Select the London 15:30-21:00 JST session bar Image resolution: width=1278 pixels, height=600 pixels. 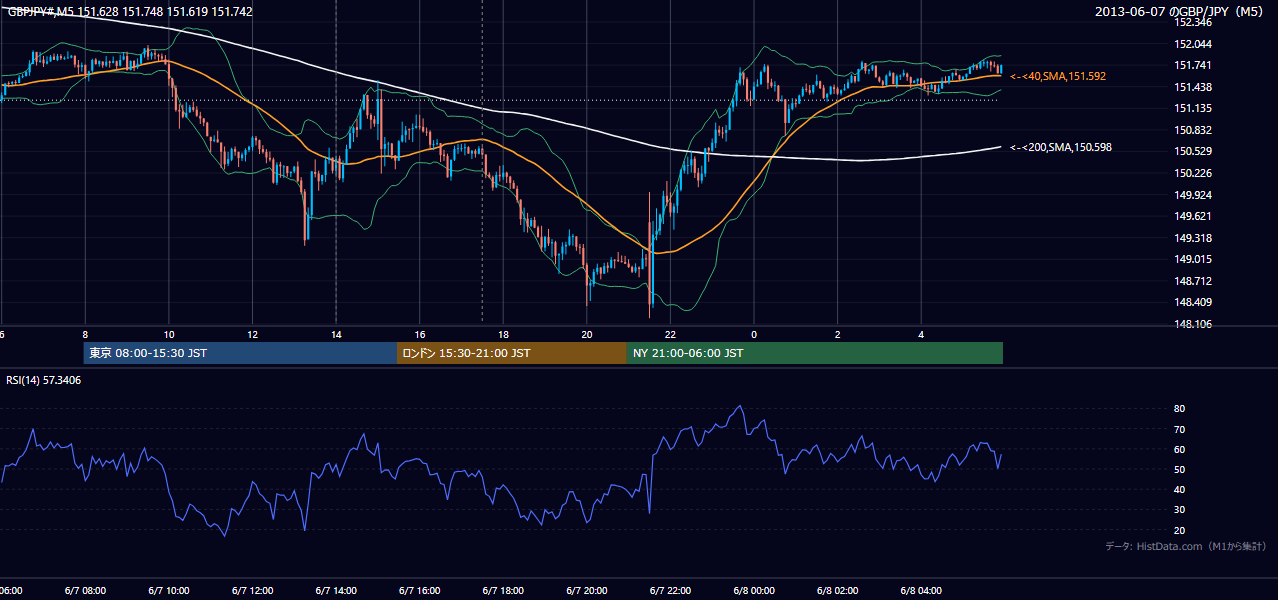click(512, 353)
